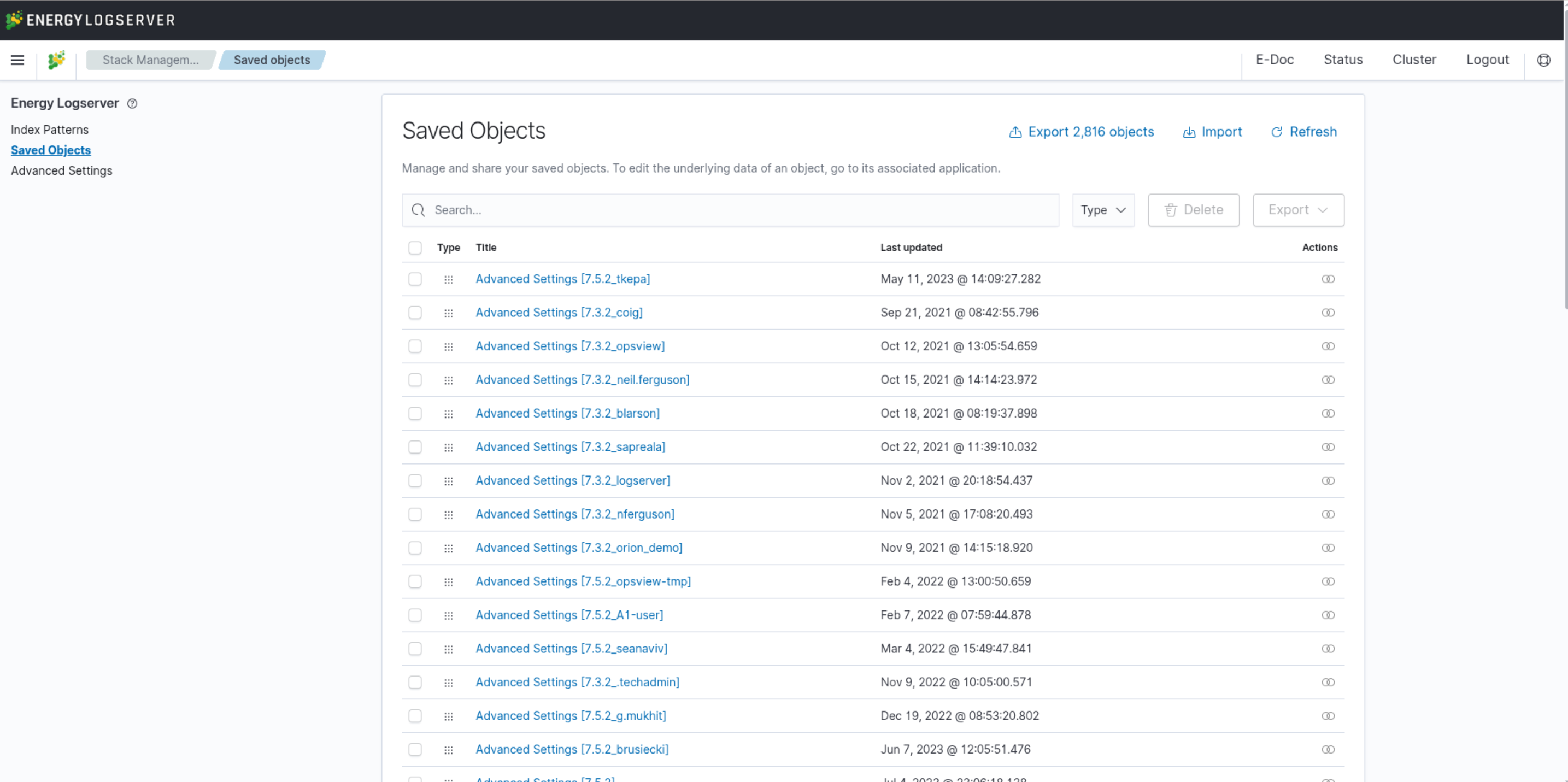Click relationships icon for 7.5.2_tkepa row
This screenshot has height=782, width=1568.
click(x=1328, y=279)
